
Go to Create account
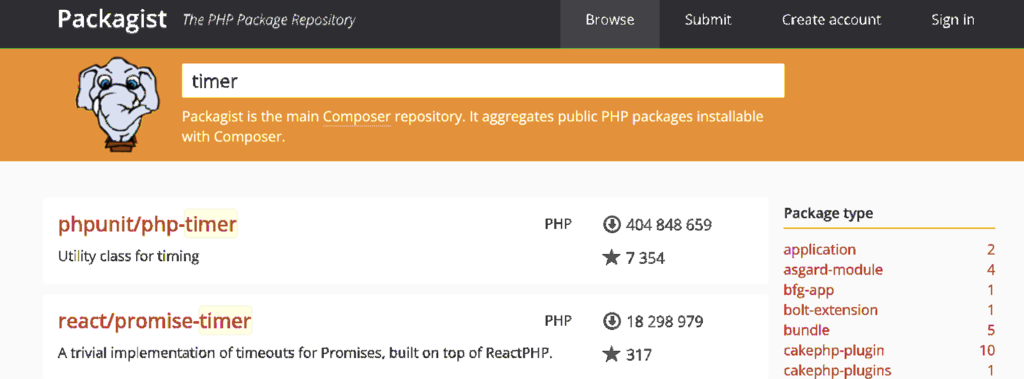click(x=831, y=20)
